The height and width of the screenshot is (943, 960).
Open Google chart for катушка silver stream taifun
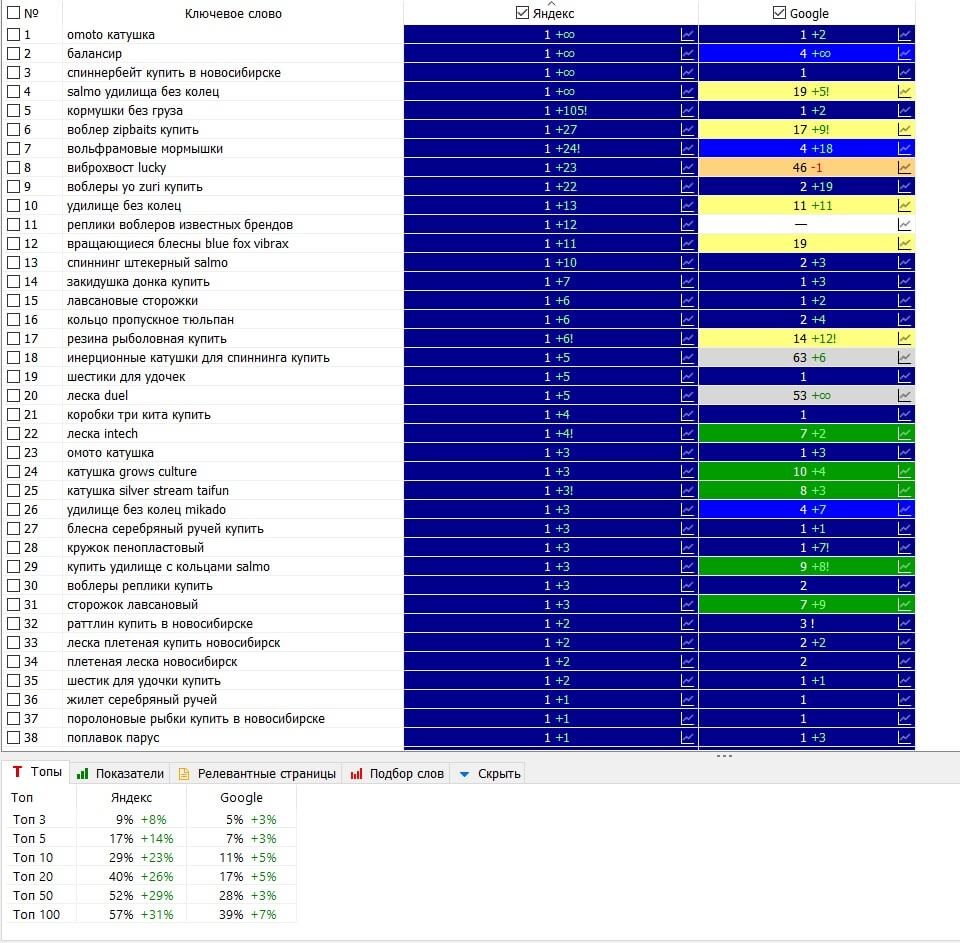905,490
